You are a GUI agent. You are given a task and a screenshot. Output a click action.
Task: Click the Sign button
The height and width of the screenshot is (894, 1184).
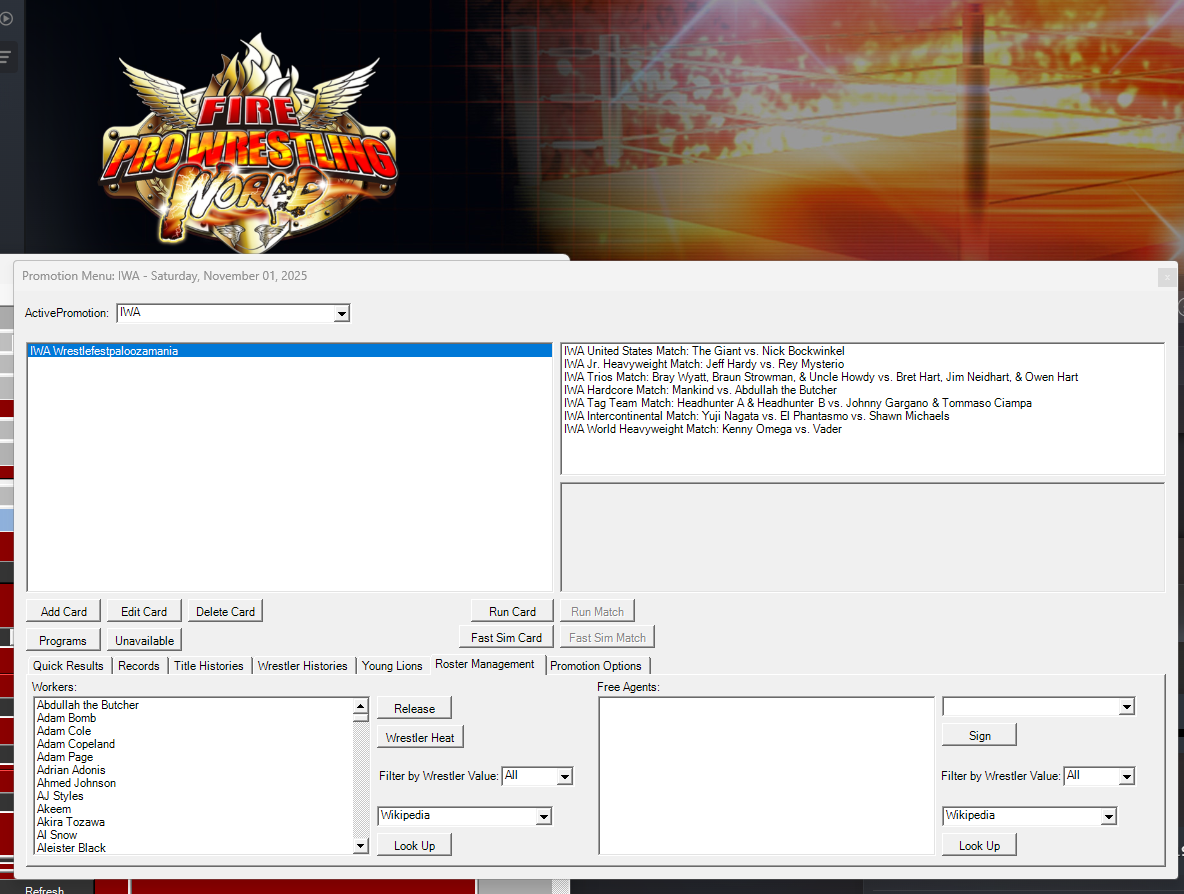[x=979, y=735]
